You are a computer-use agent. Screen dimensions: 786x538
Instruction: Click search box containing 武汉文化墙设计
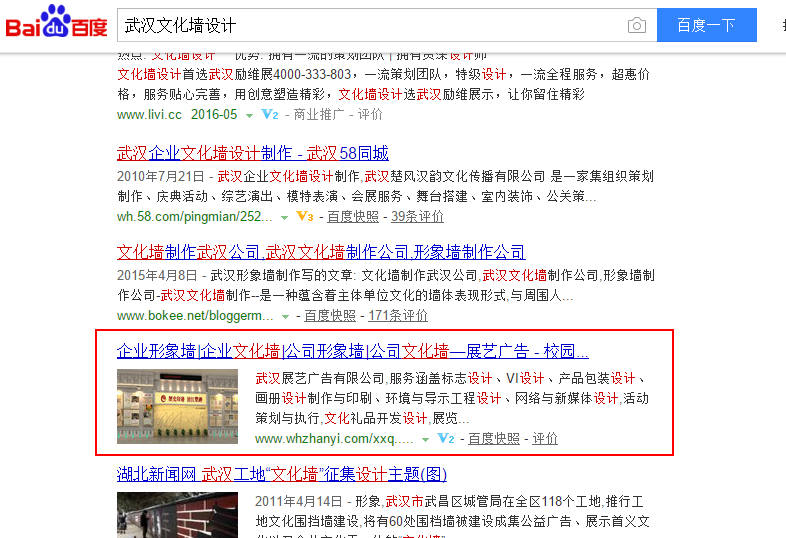370,25
